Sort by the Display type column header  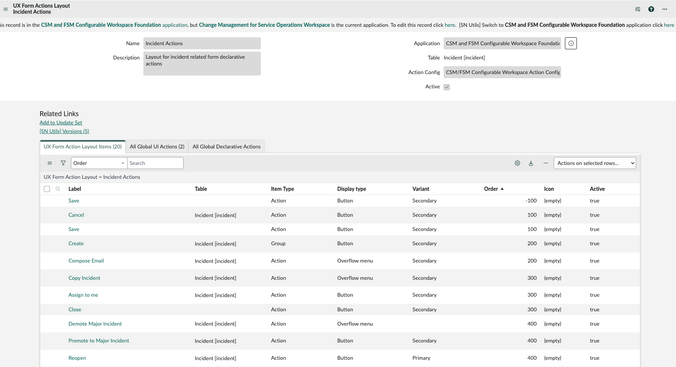coord(351,189)
